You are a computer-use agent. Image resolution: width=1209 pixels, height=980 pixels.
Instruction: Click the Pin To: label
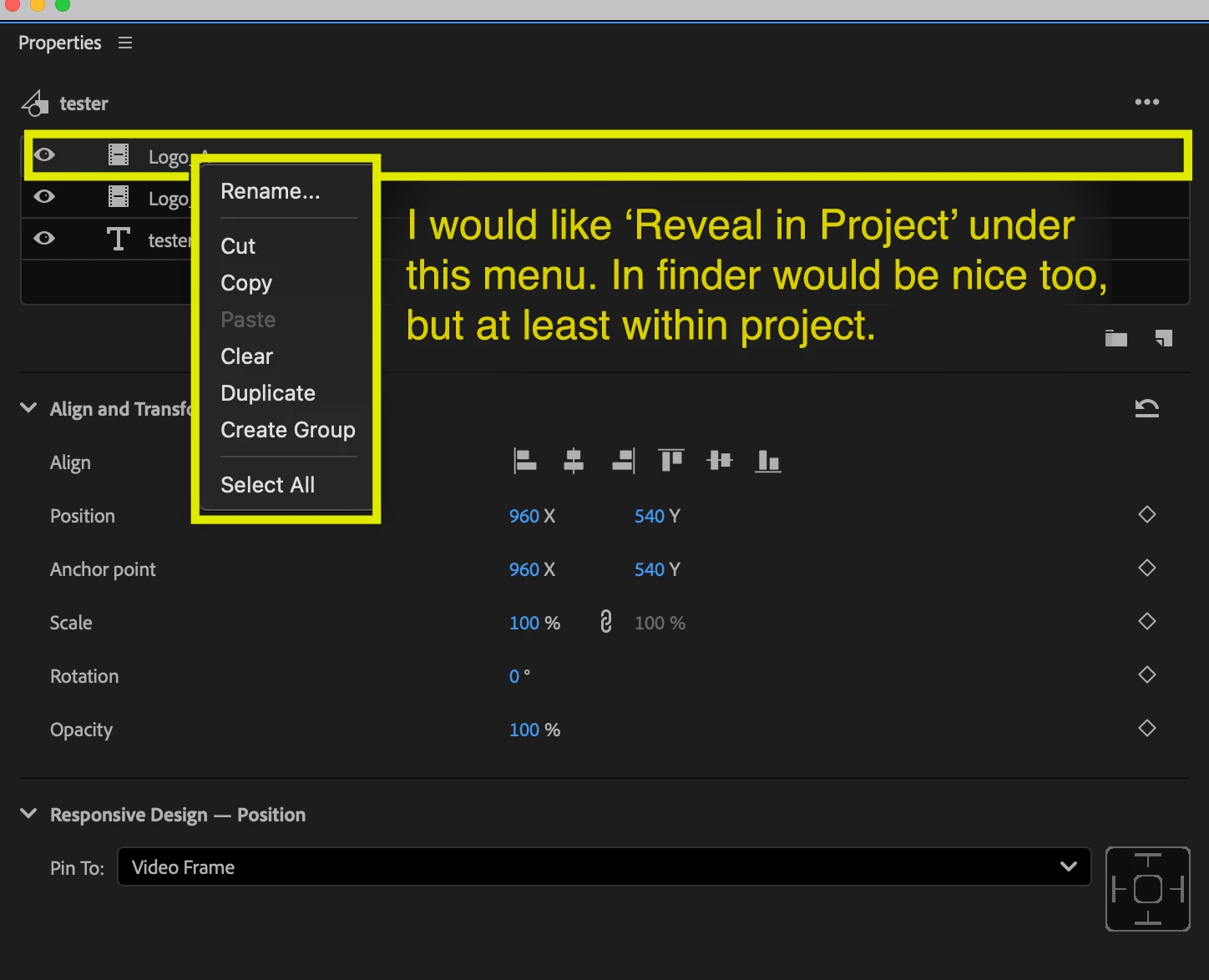click(77, 868)
